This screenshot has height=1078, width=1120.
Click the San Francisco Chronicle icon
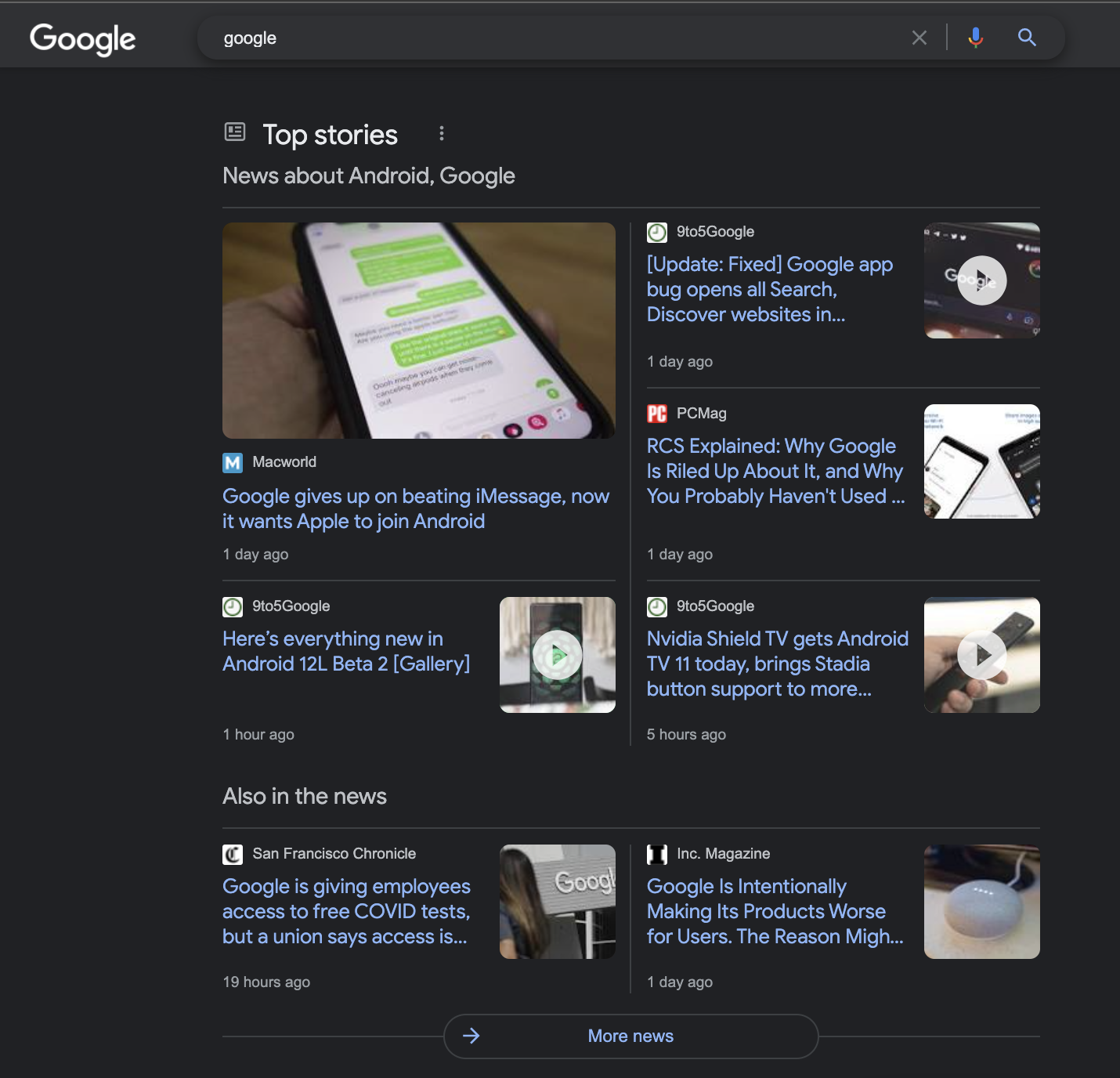point(233,855)
